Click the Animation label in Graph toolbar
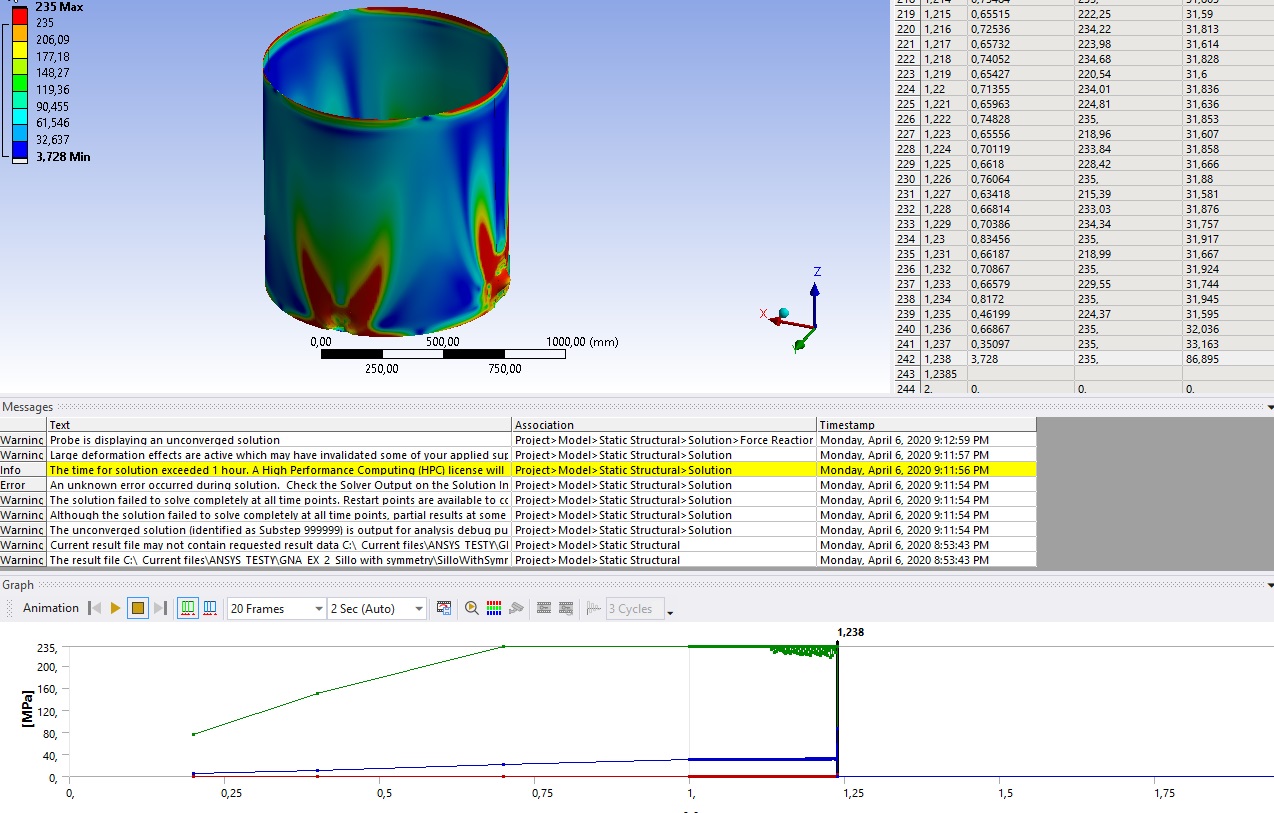 pos(50,608)
